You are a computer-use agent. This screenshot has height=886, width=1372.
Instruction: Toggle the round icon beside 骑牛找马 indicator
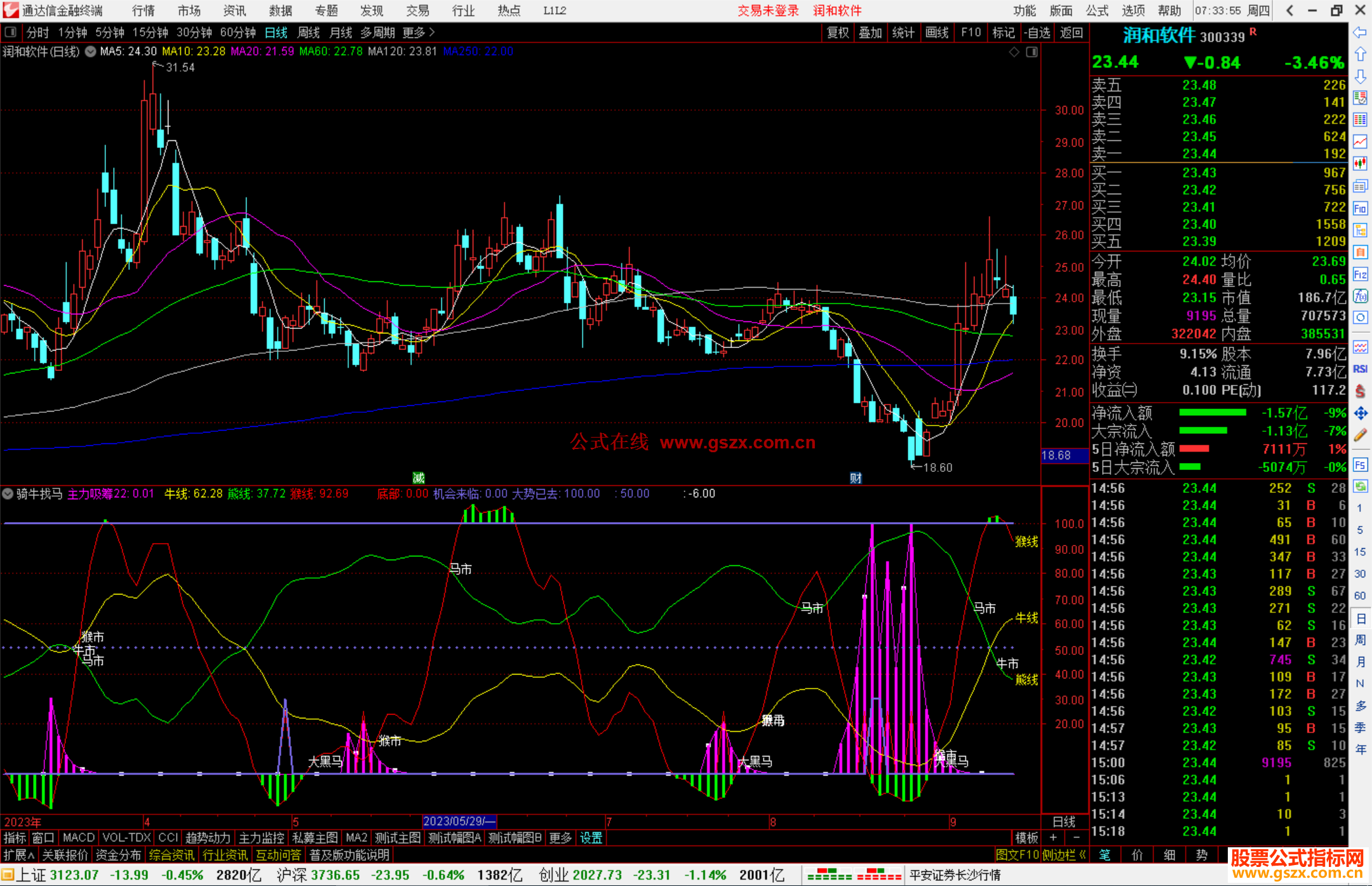[8, 493]
